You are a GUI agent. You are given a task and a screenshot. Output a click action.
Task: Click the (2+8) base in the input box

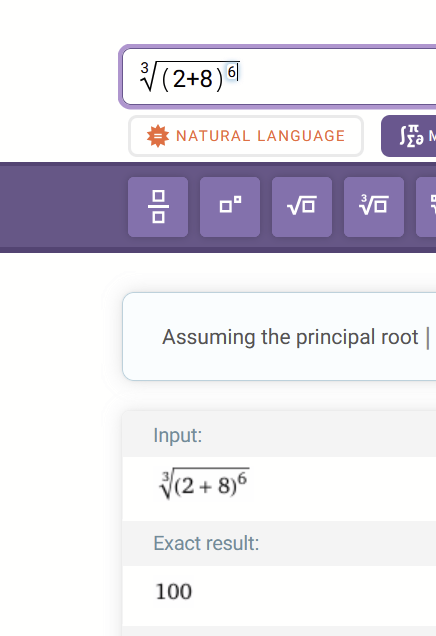click(192, 79)
